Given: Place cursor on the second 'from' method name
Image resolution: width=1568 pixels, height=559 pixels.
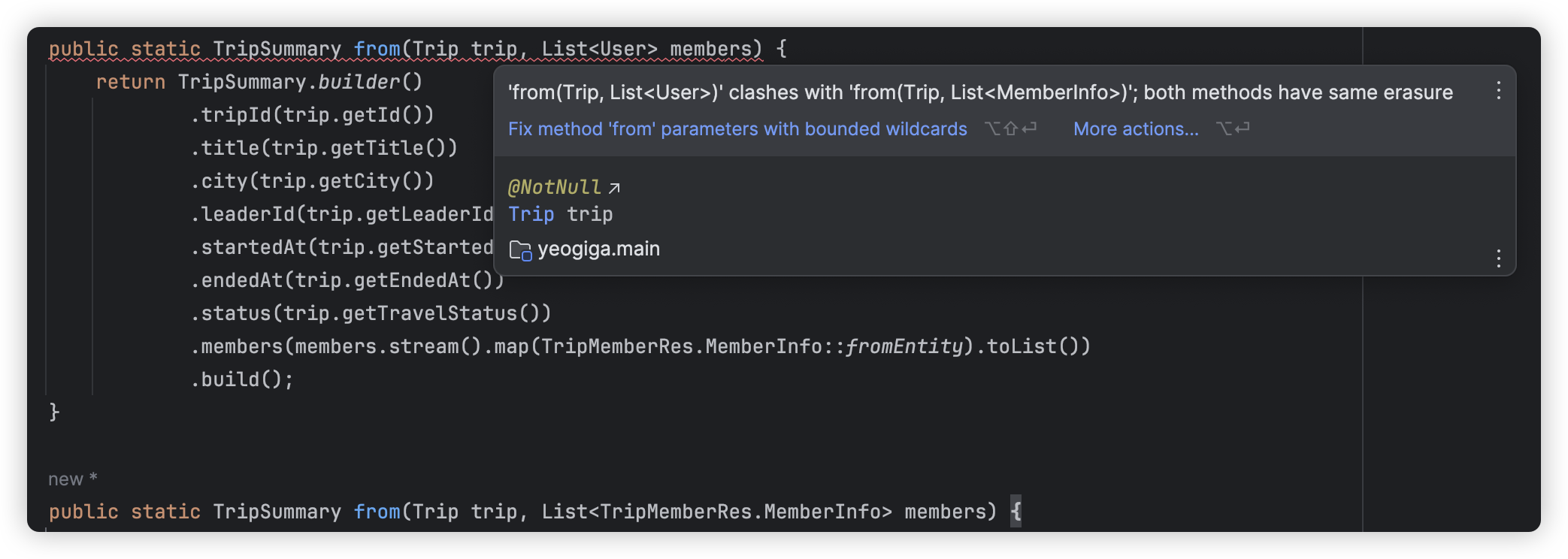Looking at the screenshot, I should [x=377, y=512].
